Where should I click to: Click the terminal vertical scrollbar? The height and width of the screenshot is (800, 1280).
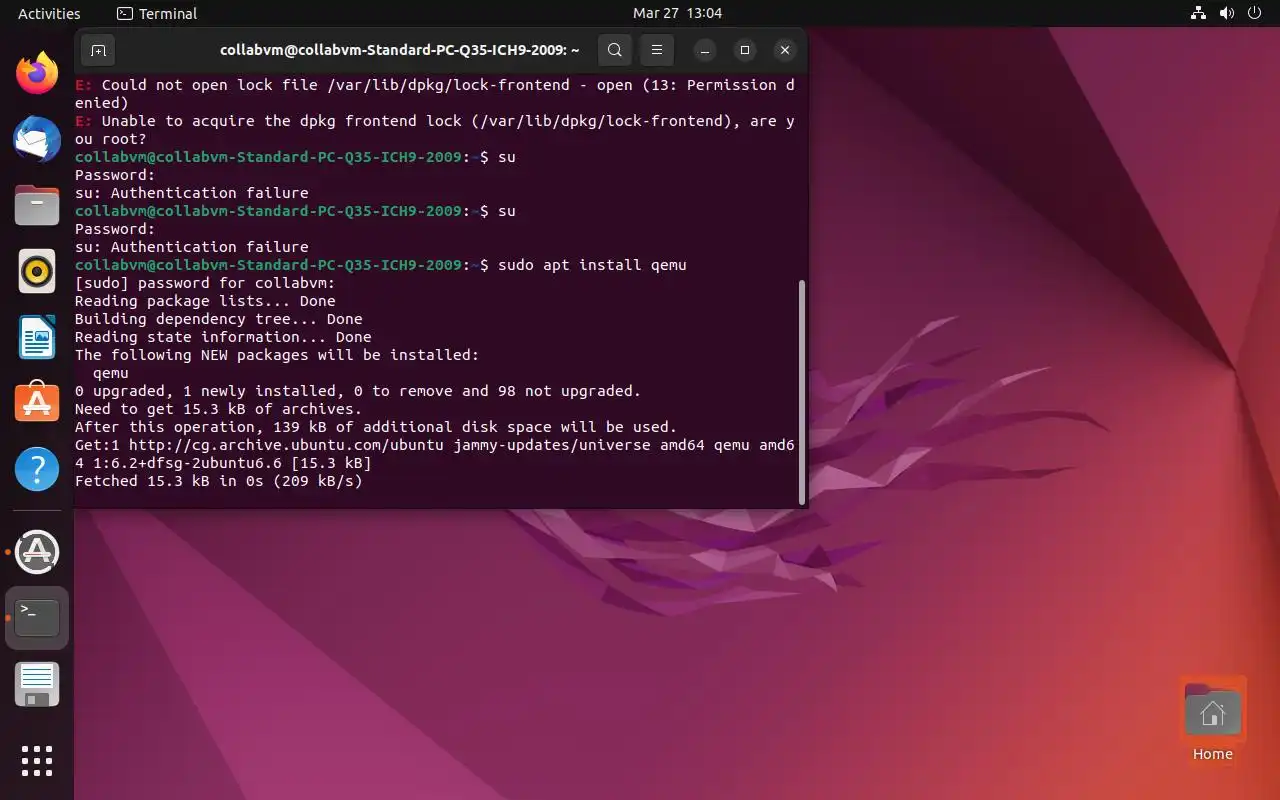pos(801,392)
